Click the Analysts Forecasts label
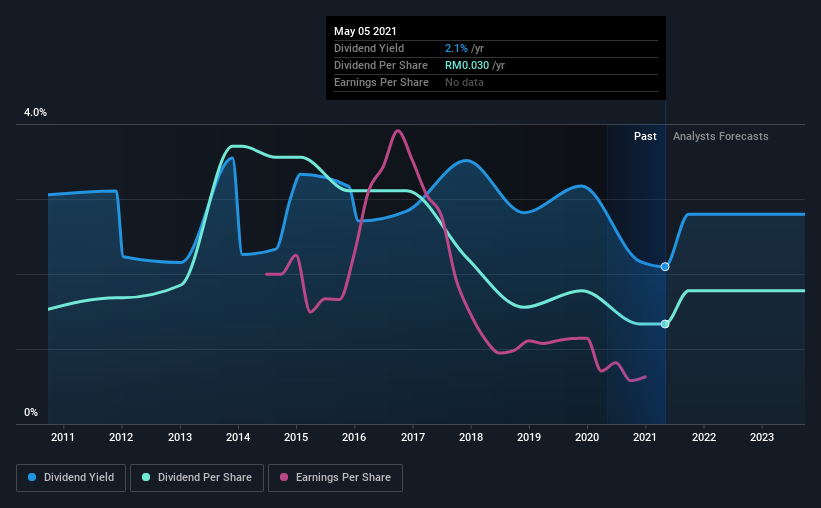This screenshot has width=821, height=508. point(720,136)
